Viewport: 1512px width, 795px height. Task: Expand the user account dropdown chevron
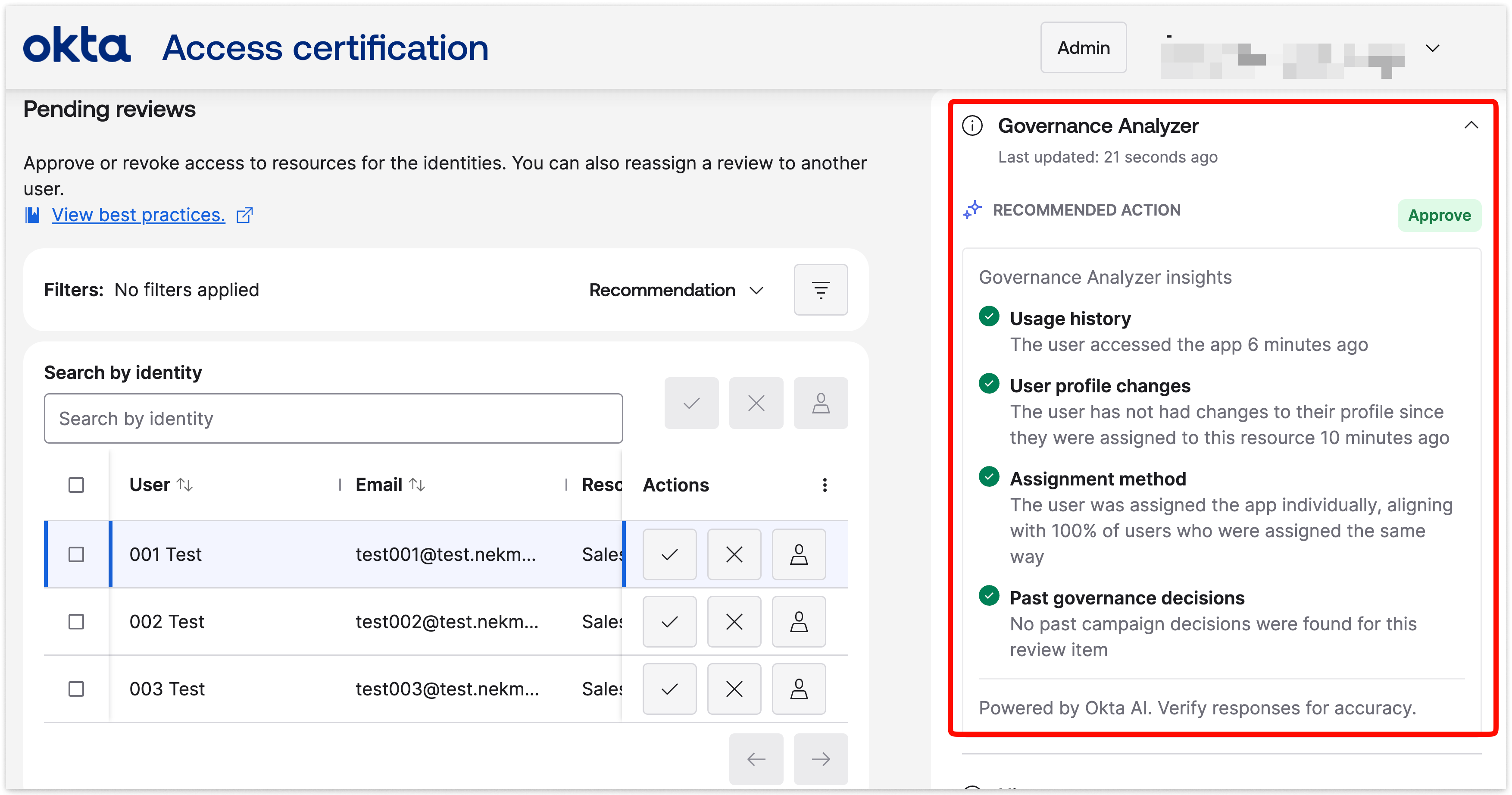(1433, 48)
